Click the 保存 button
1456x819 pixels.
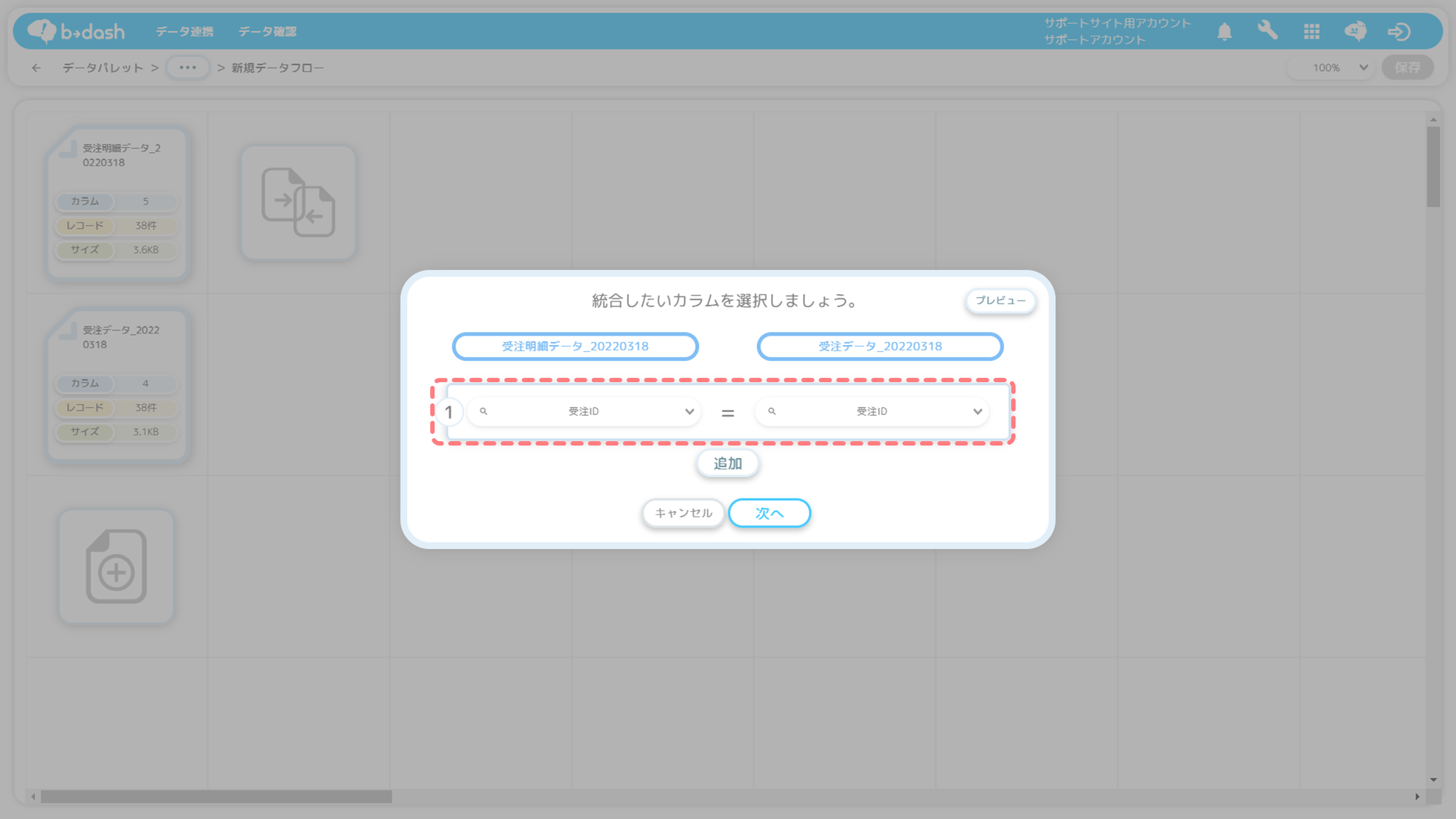[x=1407, y=68]
